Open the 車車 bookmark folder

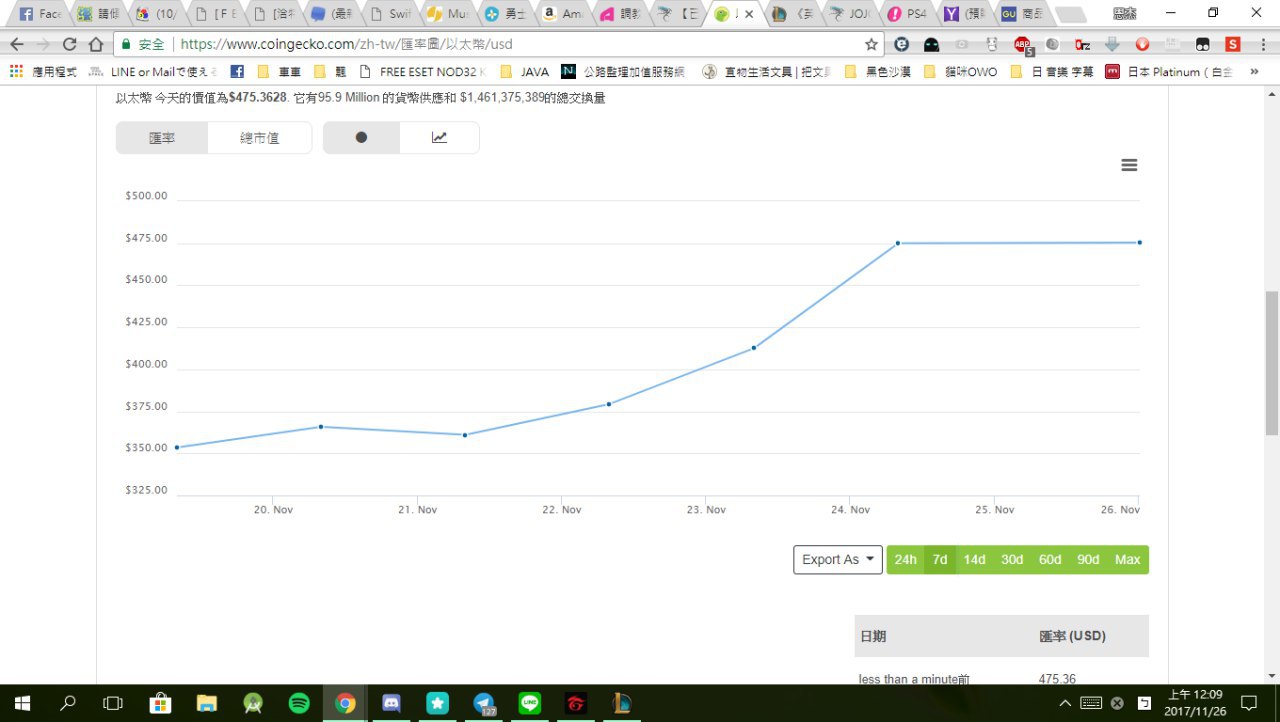280,72
